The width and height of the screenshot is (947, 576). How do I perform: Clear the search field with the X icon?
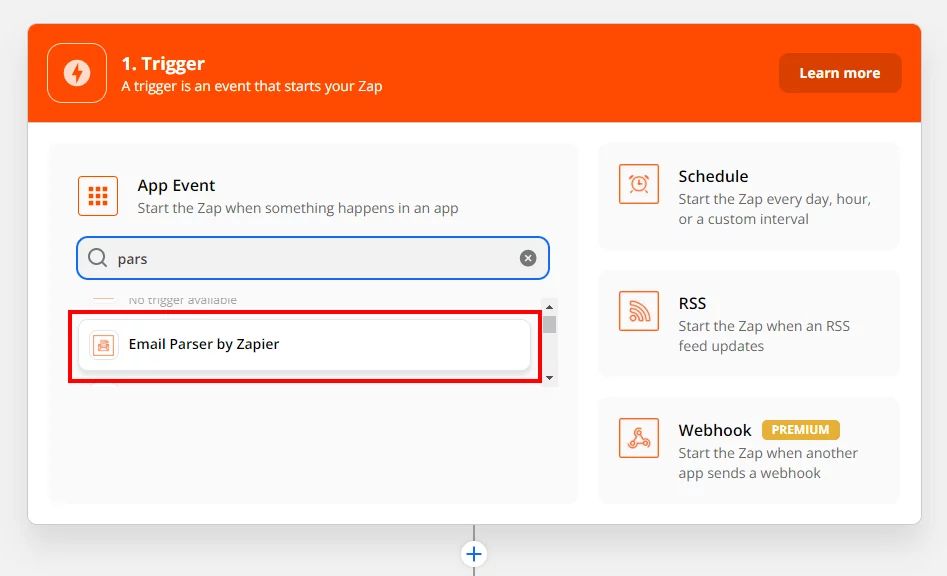[x=528, y=258]
